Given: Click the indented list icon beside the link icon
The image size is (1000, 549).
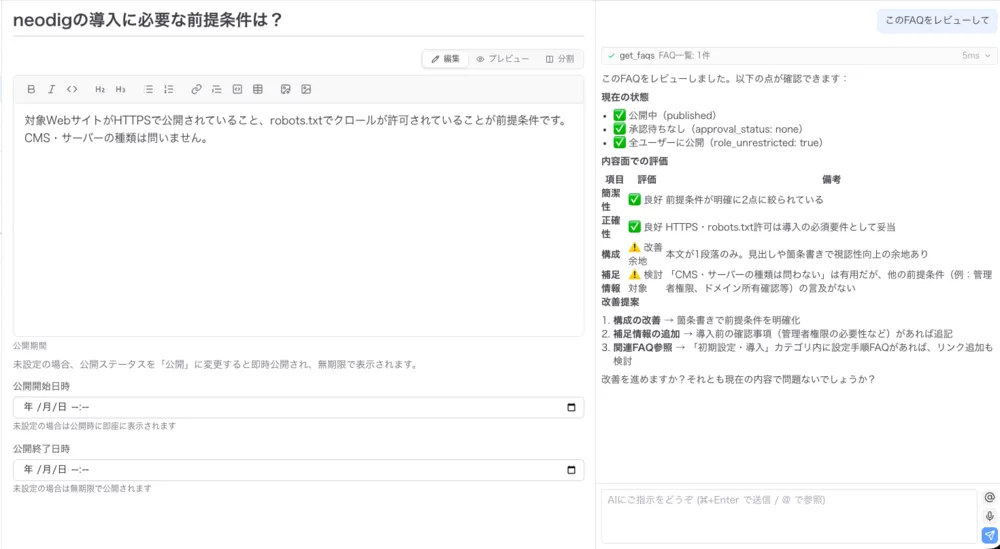Looking at the screenshot, I should point(217,89).
